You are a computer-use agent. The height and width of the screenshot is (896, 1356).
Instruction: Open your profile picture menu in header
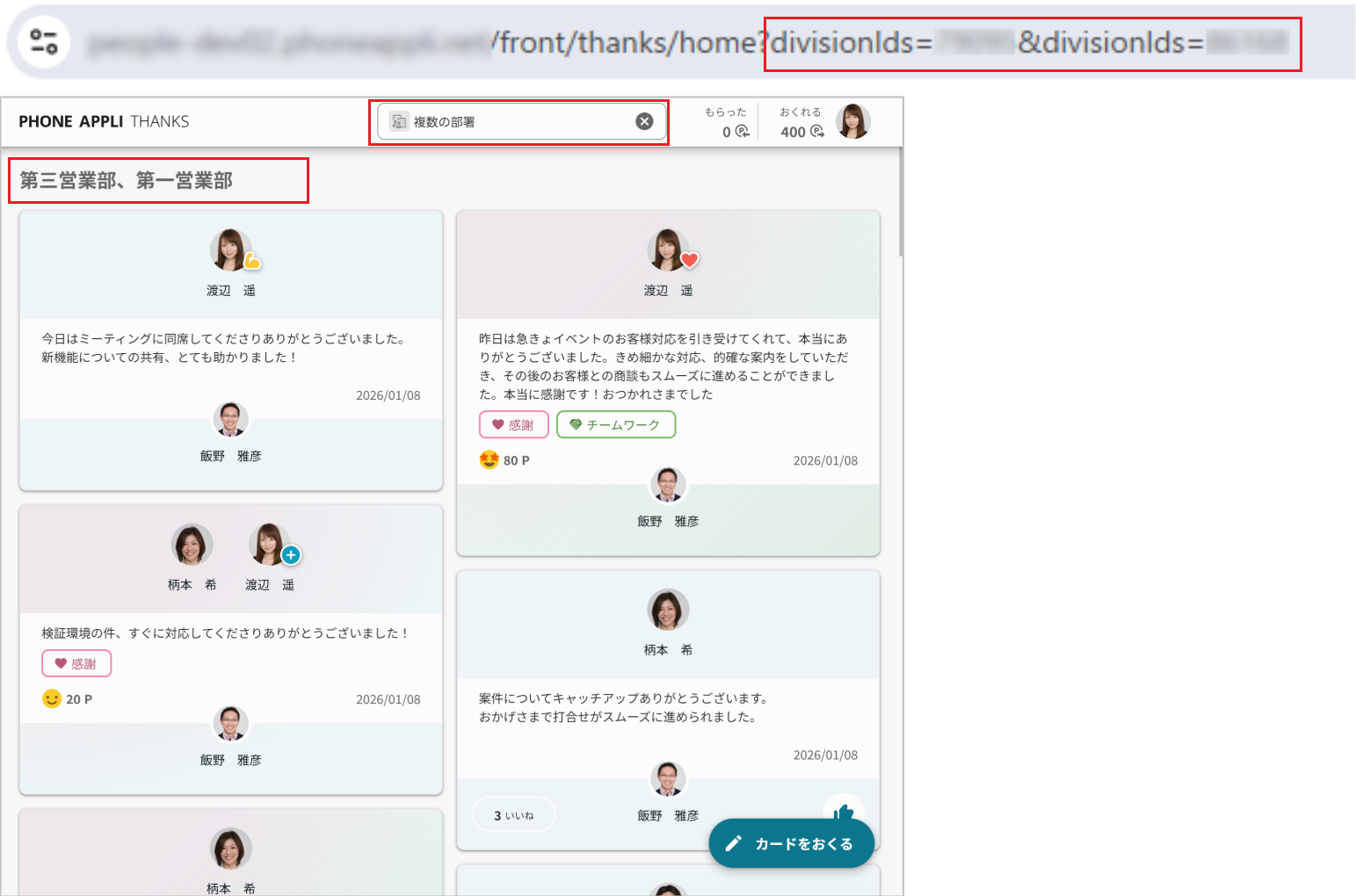[853, 121]
